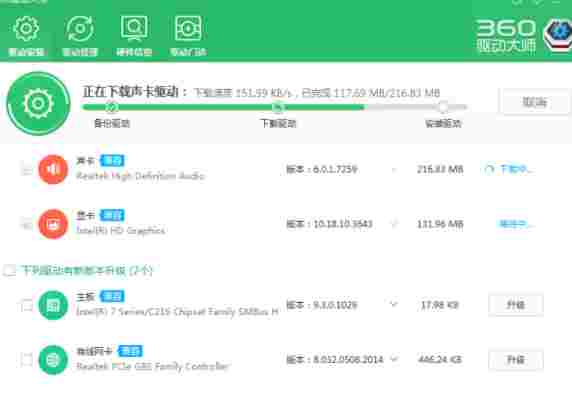This screenshot has height=394, width=572.
Task: Check the Realtek PCIe GBE Family Controller box
Action: click(x=26, y=360)
